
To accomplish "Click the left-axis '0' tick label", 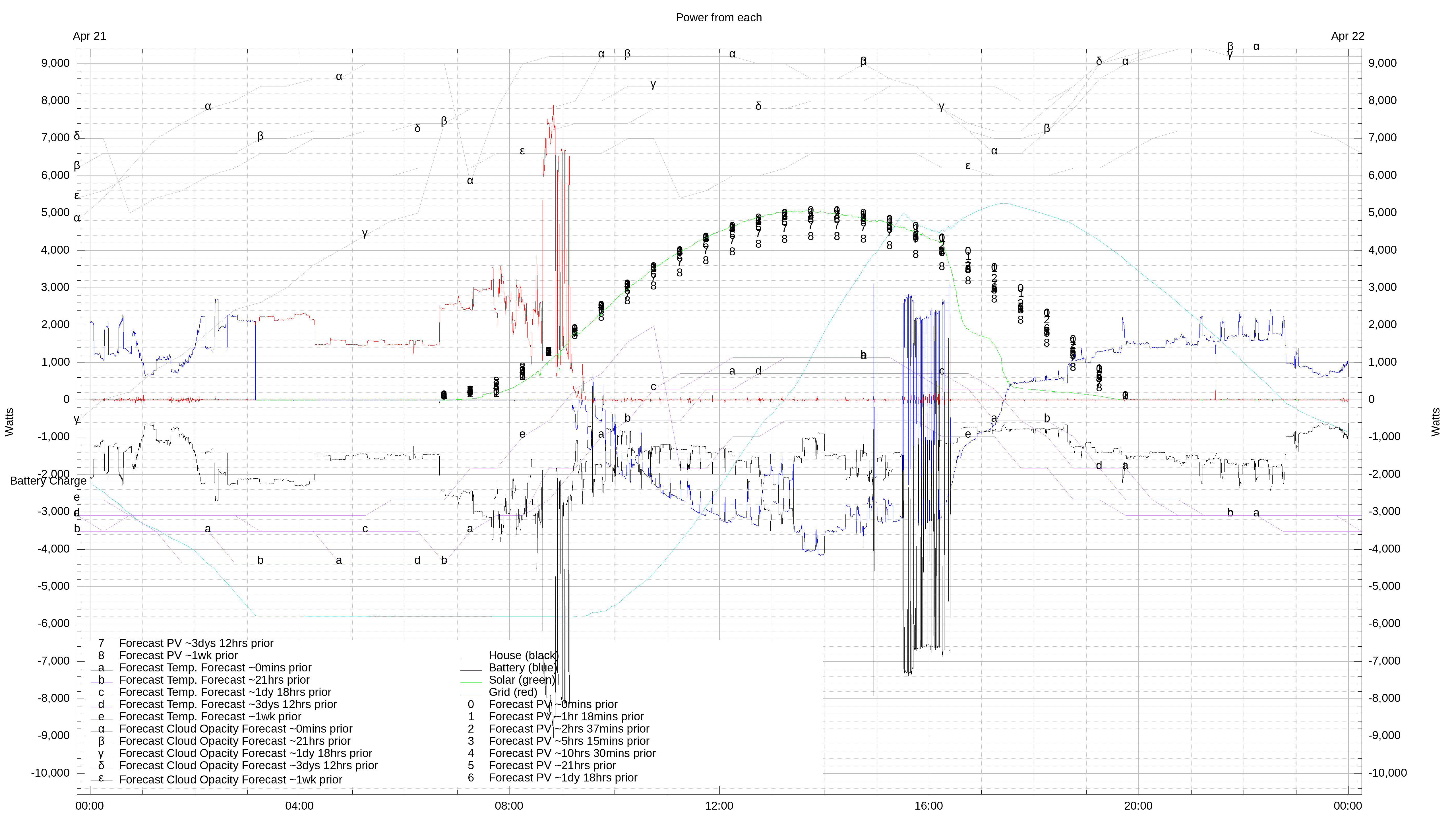I will (67, 400).
